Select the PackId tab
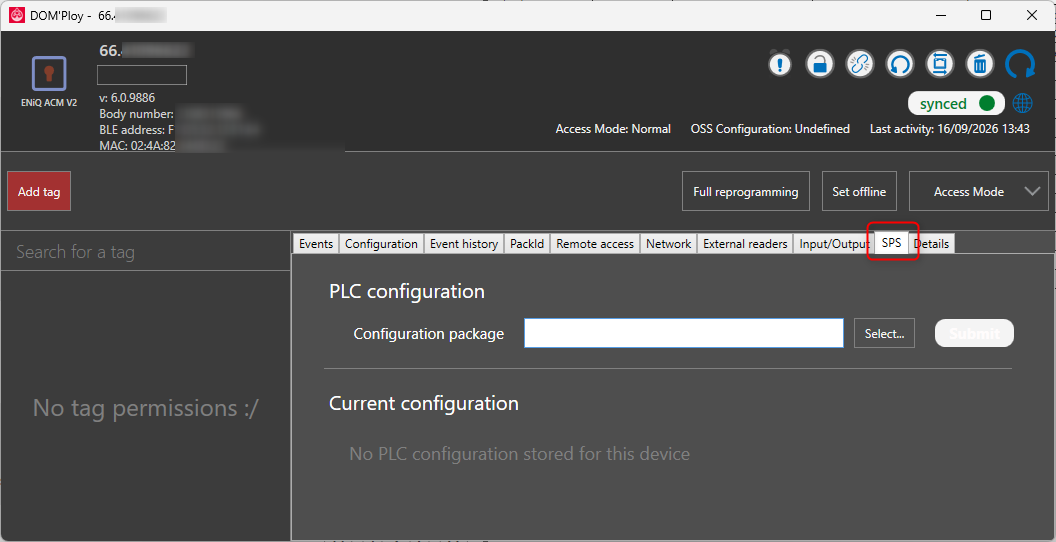Viewport: 1056px width, 542px height. pos(527,244)
